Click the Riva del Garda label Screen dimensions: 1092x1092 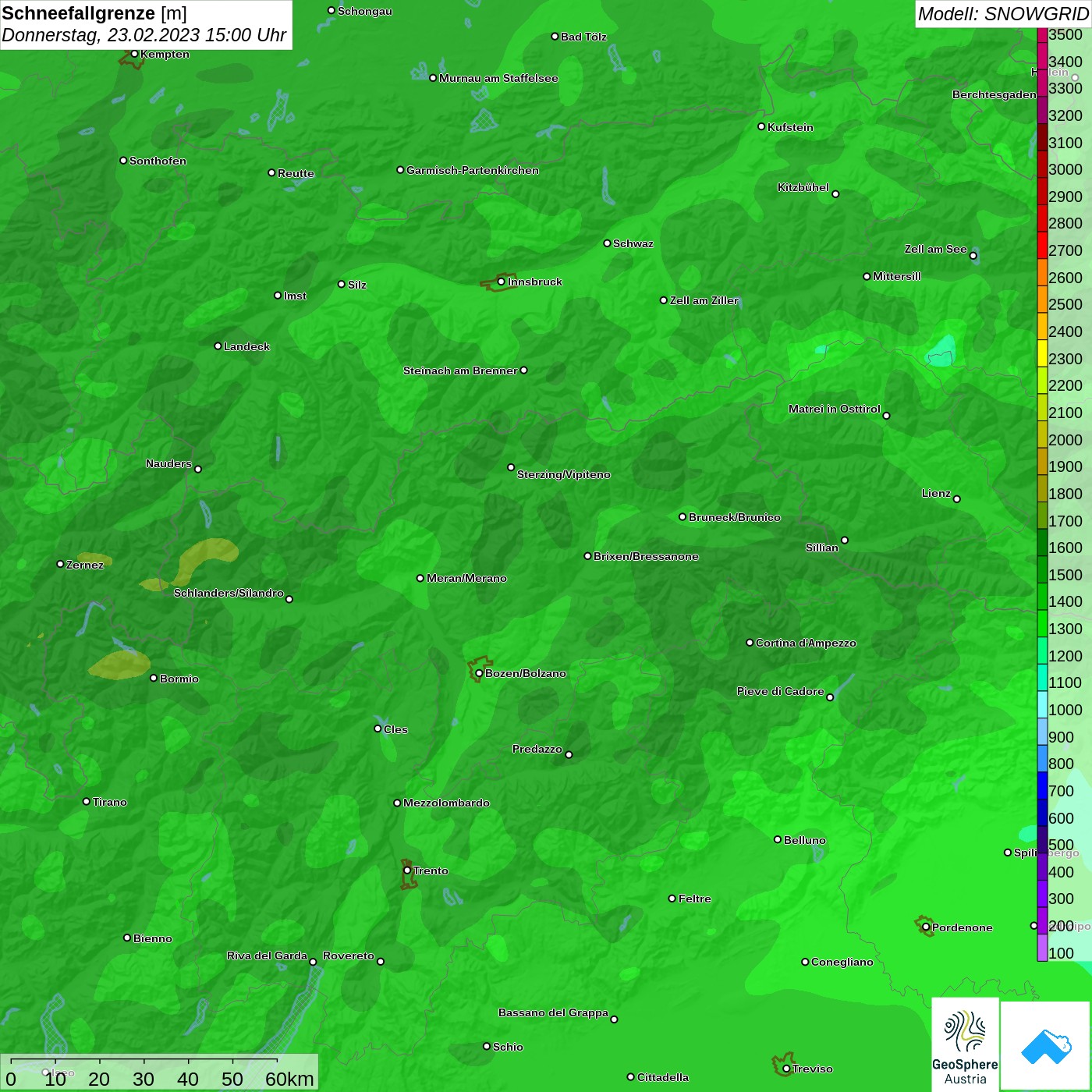267,955
